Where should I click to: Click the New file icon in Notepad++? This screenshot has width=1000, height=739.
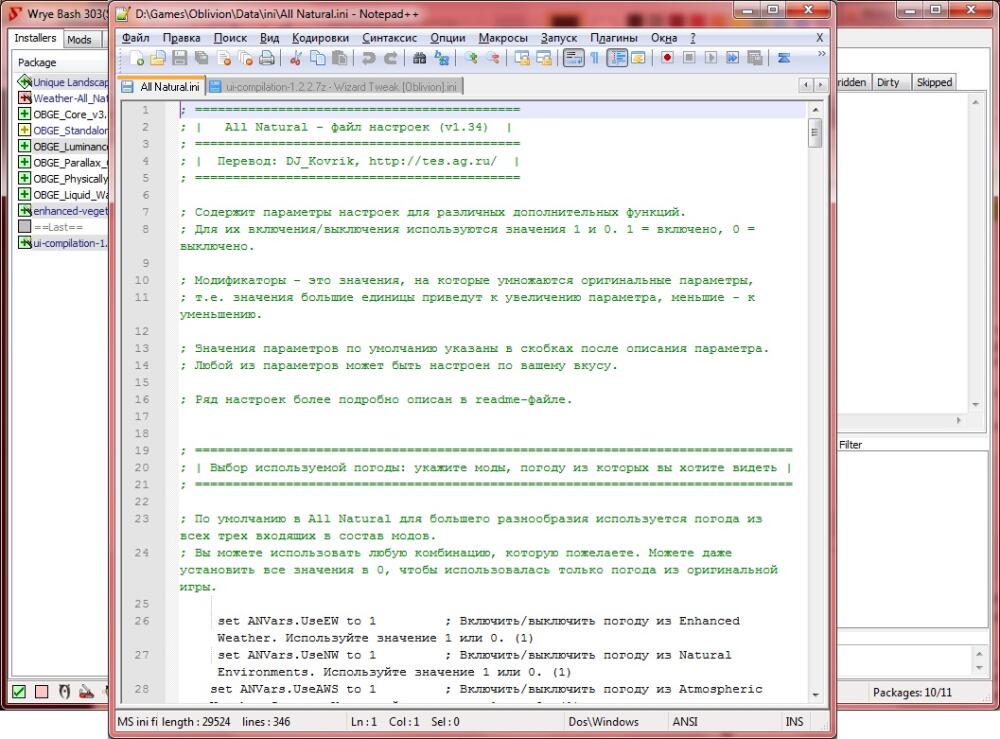[x=136, y=59]
